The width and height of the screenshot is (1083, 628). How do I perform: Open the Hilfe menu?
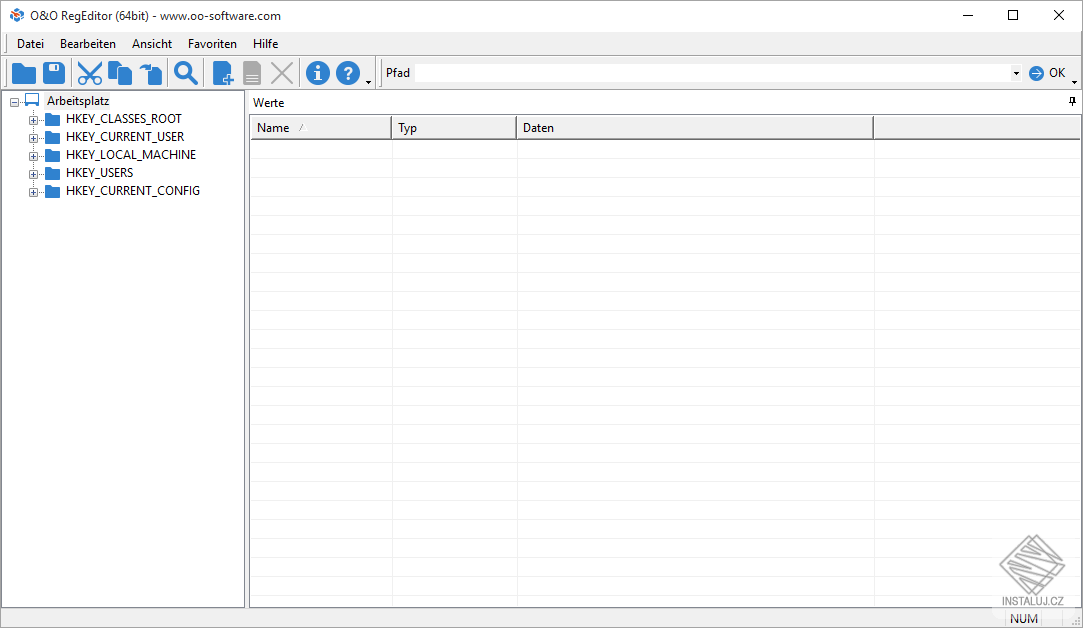point(265,44)
